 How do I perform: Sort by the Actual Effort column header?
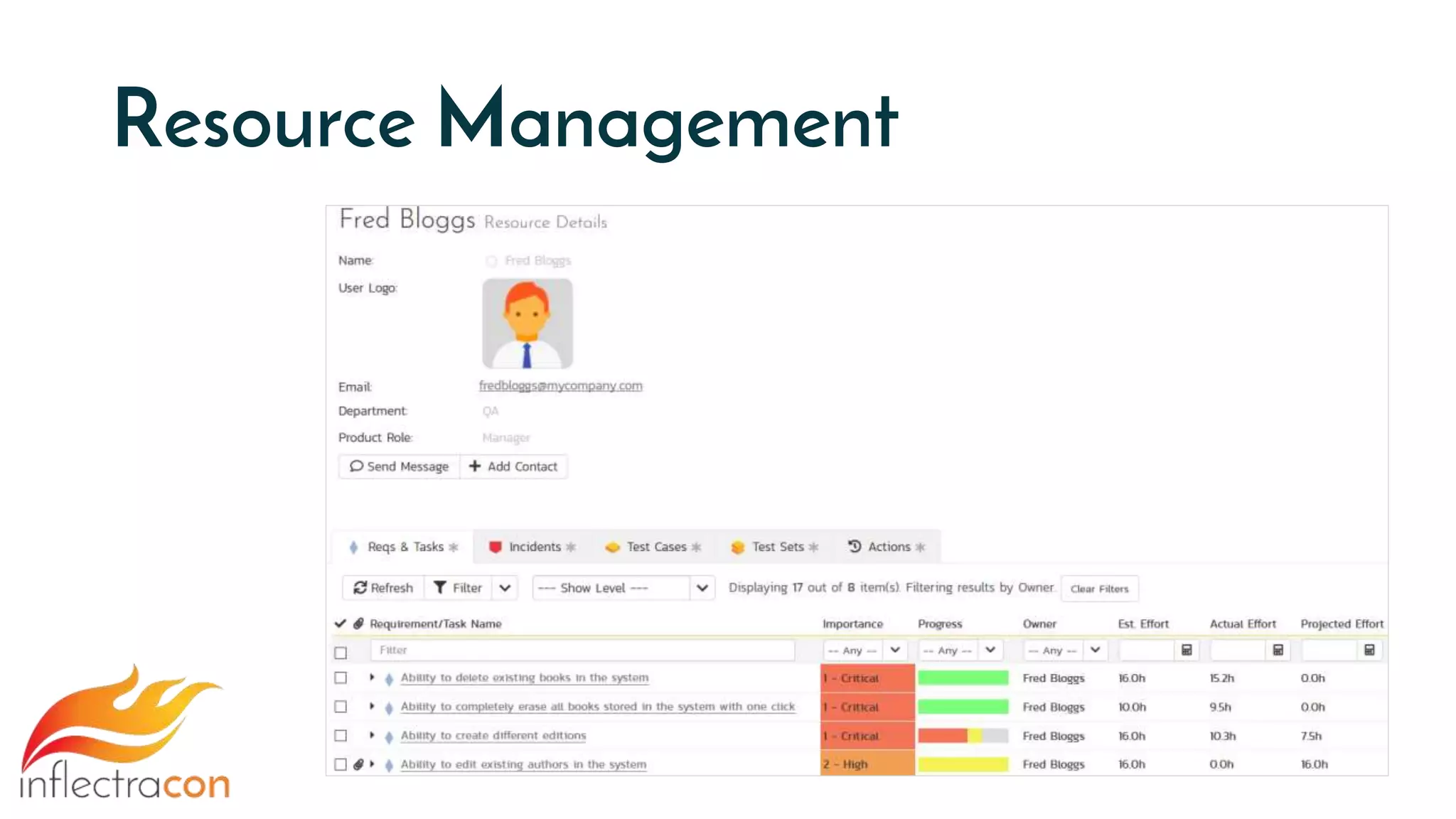point(1243,623)
